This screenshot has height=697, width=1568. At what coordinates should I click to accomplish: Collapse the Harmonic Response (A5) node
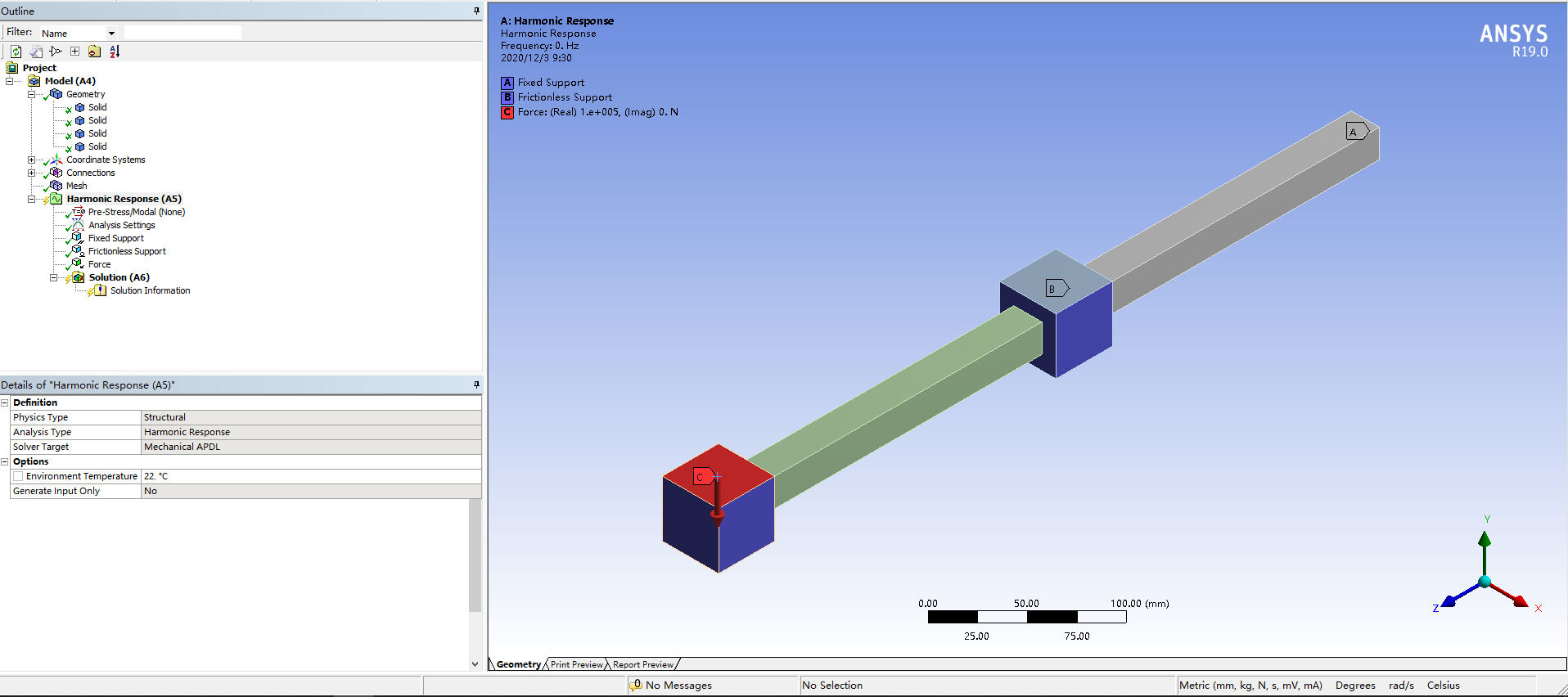point(32,199)
